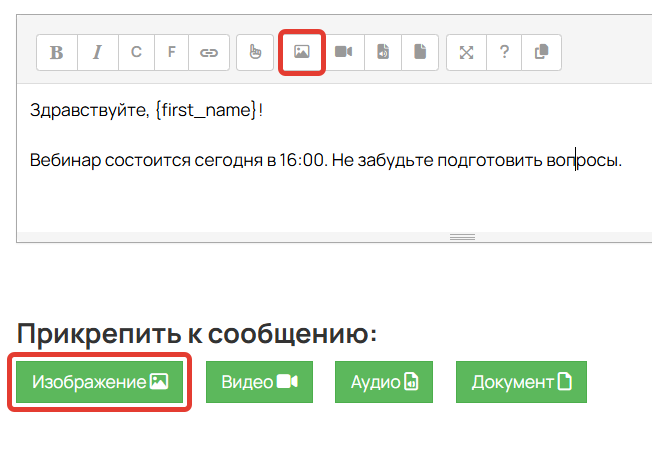This screenshot has width=652, height=459.
Task: Attach audio with the Аудио button
Action: pos(384,382)
